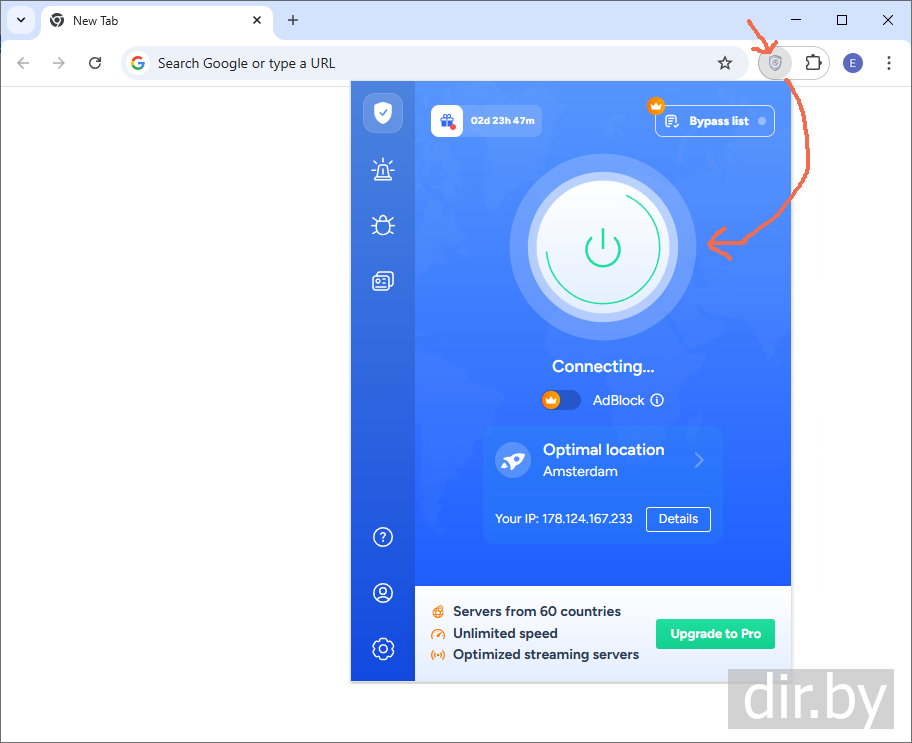The width and height of the screenshot is (912, 743).
Task: Open the Chrome three-dot menu
Action: coord(888,63)
